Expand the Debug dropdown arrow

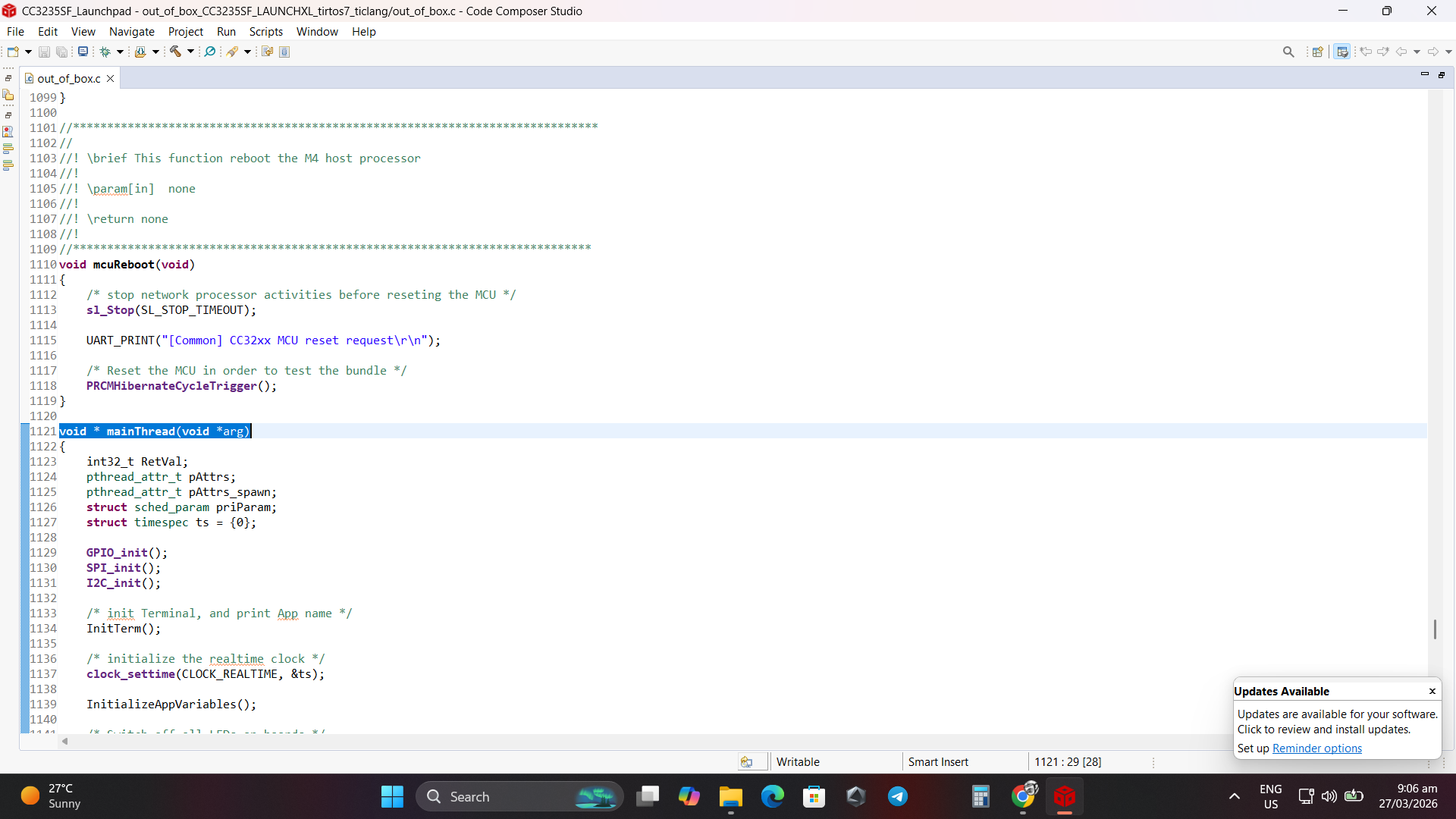pos(120,52)
